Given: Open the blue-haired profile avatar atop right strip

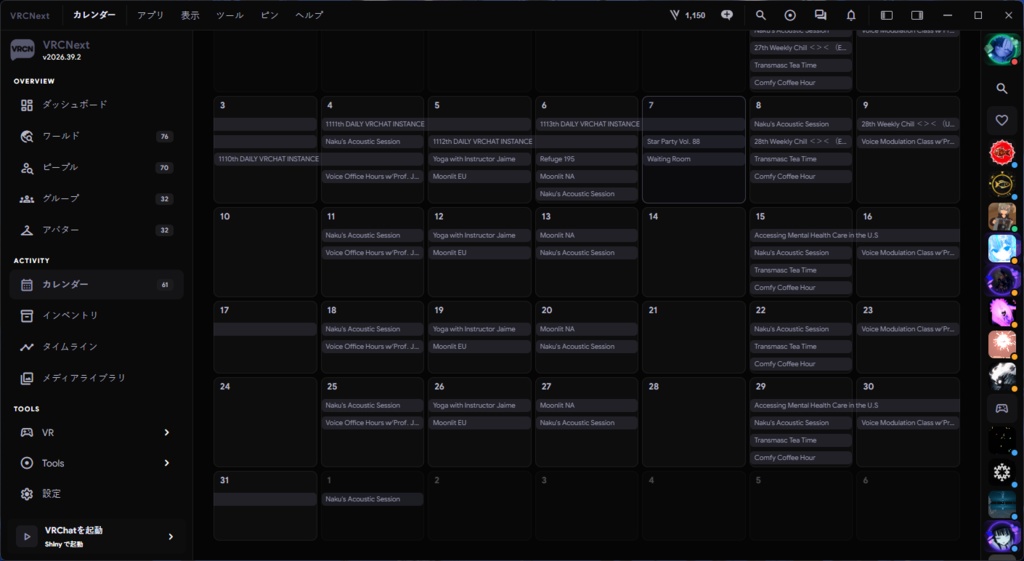Looking at the screenshot, I should (1002, 50).
